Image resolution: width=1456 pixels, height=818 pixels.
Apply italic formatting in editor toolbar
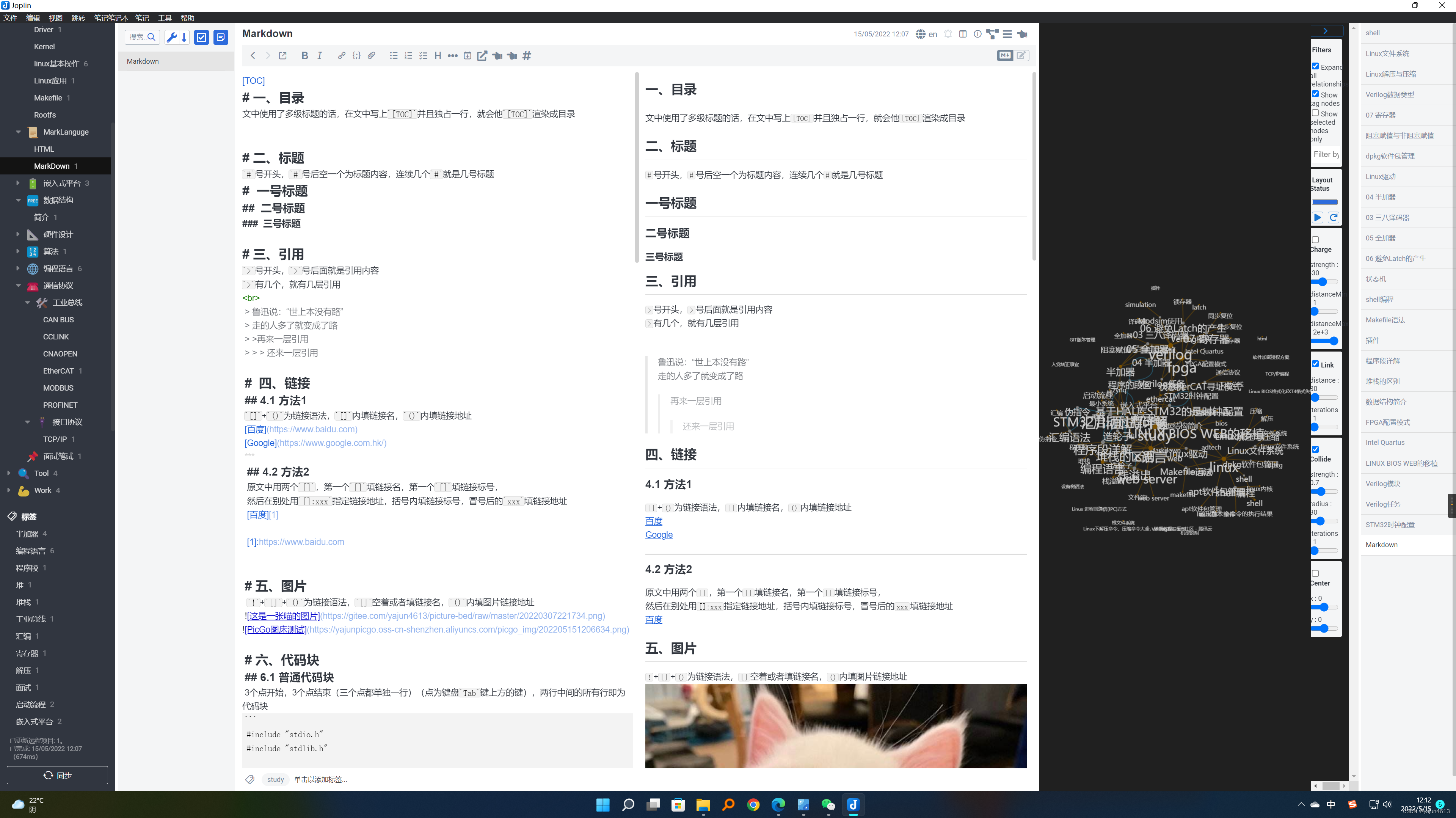click(x=319, y=55)
